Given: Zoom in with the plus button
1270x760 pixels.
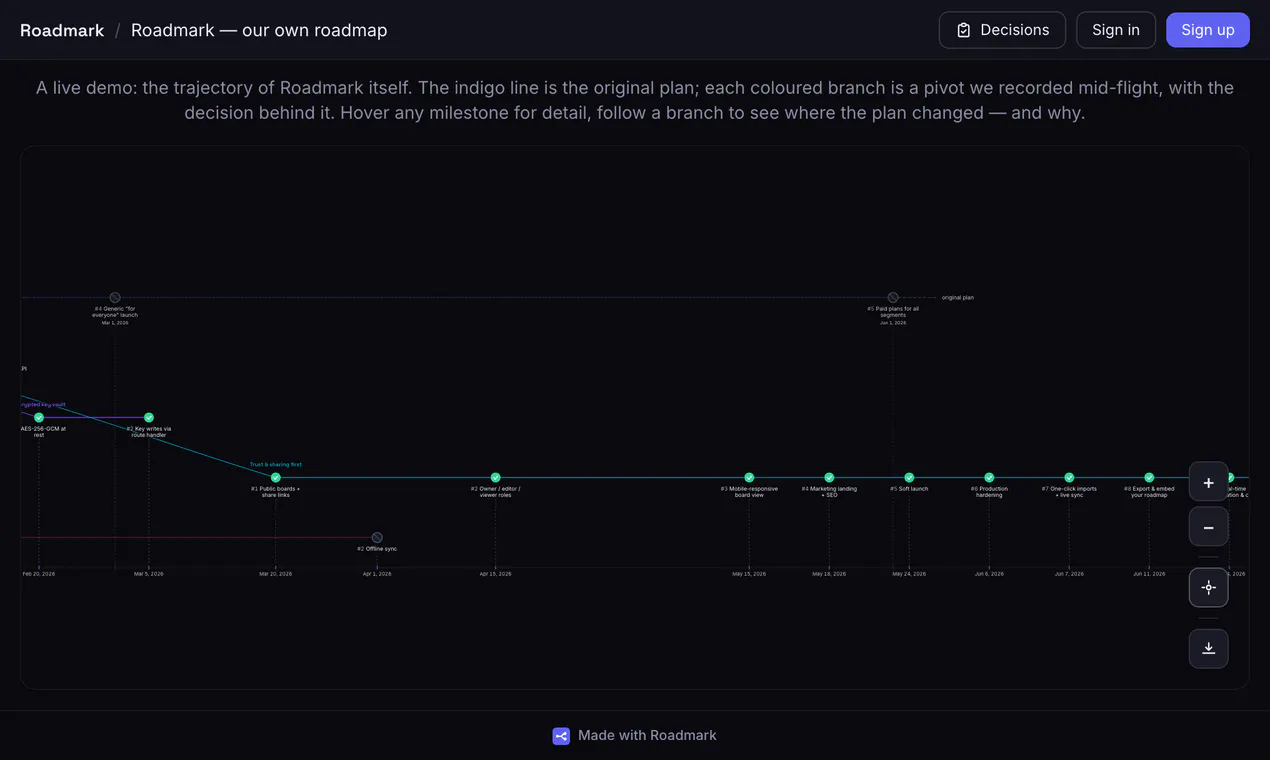Looking at the screenshot, I should (x=1208, y=483).
